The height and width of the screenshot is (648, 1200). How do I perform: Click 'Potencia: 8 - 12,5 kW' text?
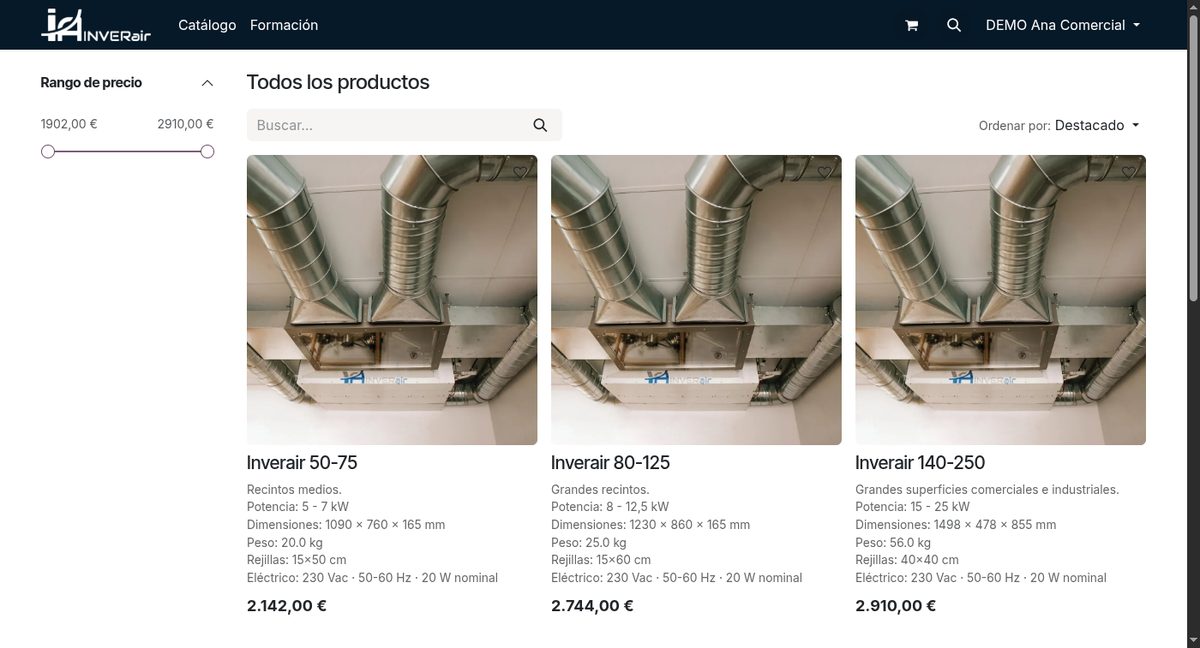pos(610,507)
